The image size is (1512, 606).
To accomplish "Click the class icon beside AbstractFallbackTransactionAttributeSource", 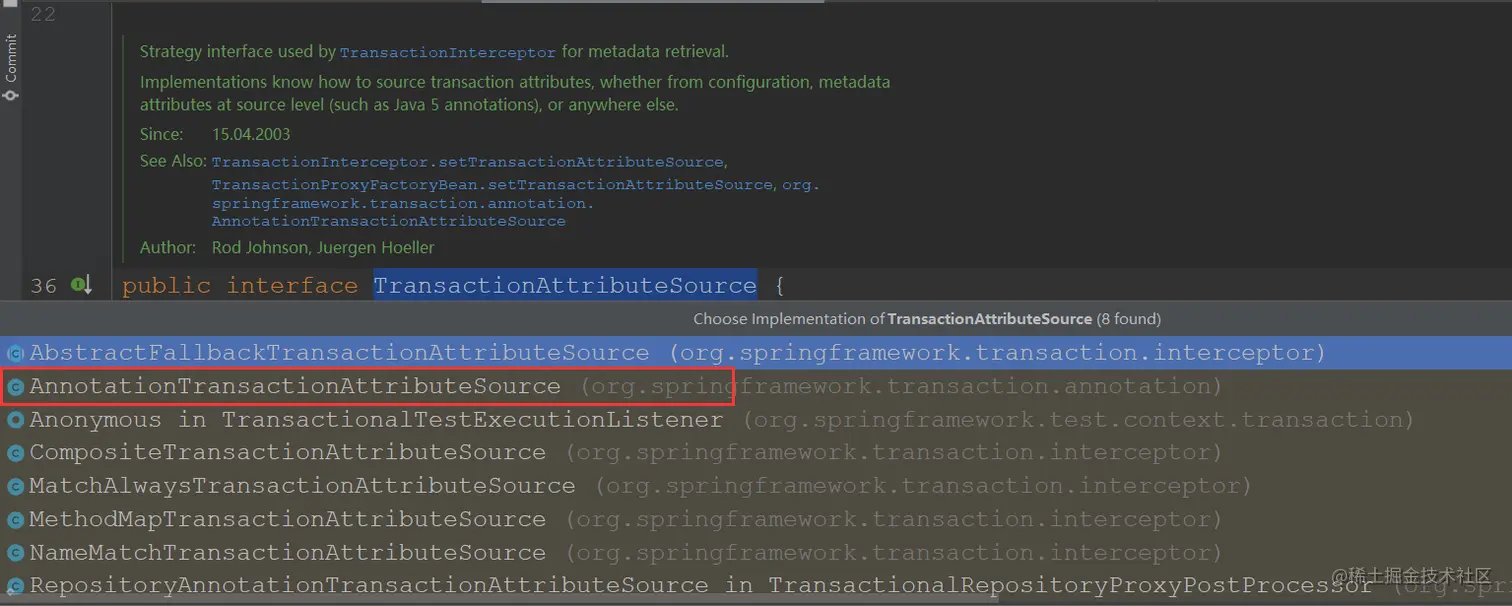I will [15, 353].
